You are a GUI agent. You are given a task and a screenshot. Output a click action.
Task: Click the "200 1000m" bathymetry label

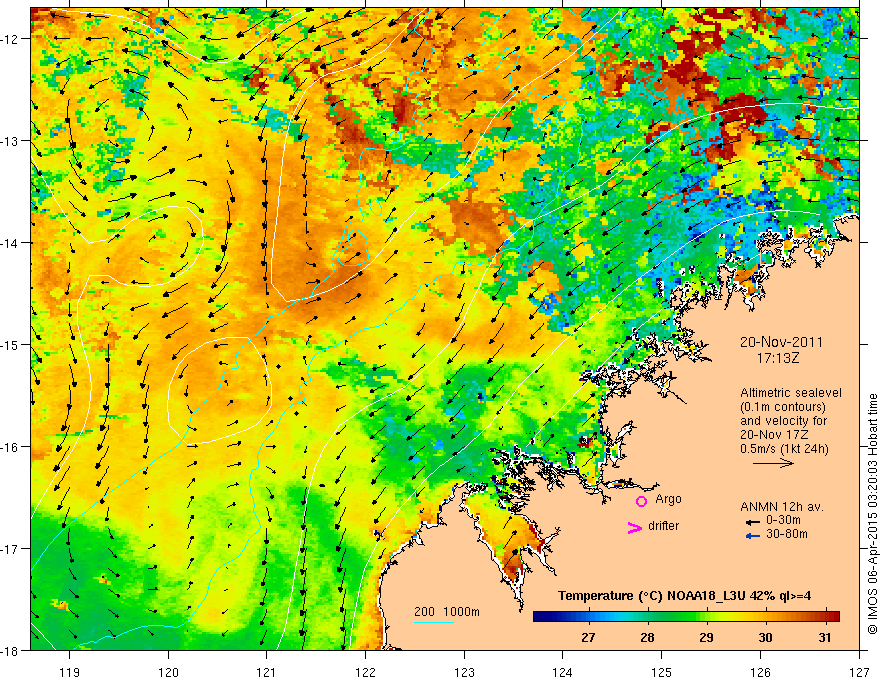(447, 612)
